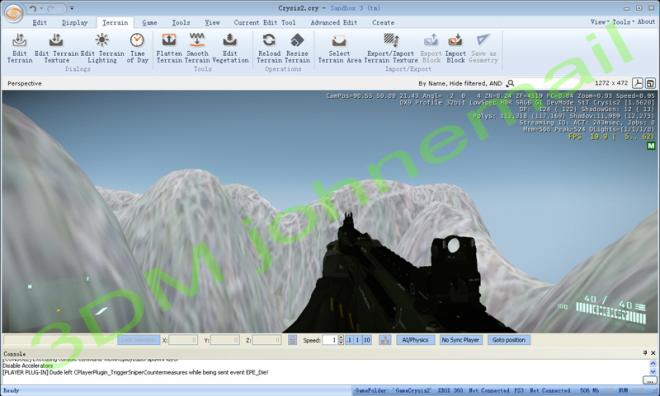Screen dimensions: 660x396
Task: Switch to the Game ribbon tab
Action: [149, 23]
